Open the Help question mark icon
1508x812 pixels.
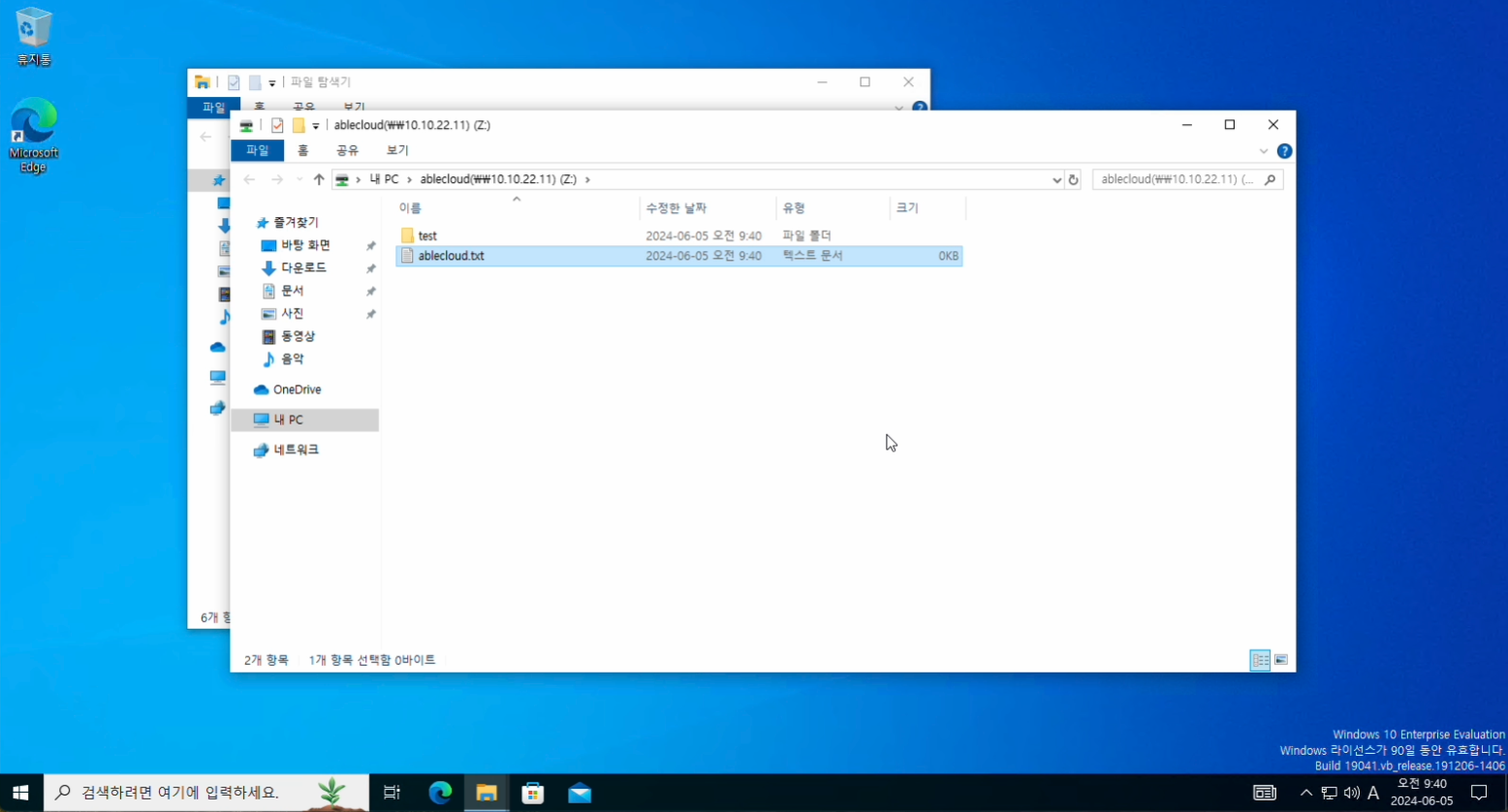[x=1284, y=151]
